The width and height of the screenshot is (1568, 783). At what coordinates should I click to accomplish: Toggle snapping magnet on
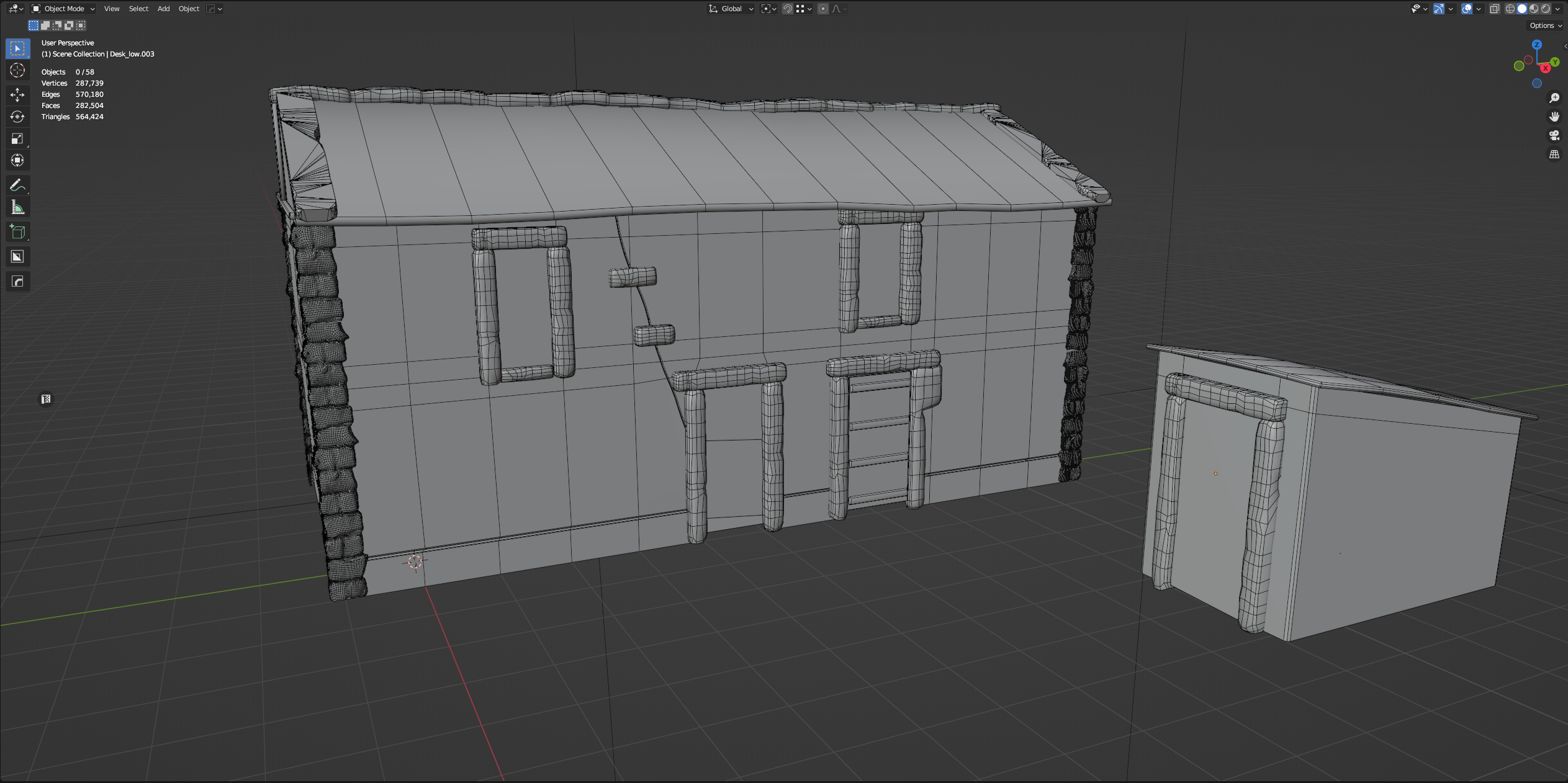pos(787,9)
